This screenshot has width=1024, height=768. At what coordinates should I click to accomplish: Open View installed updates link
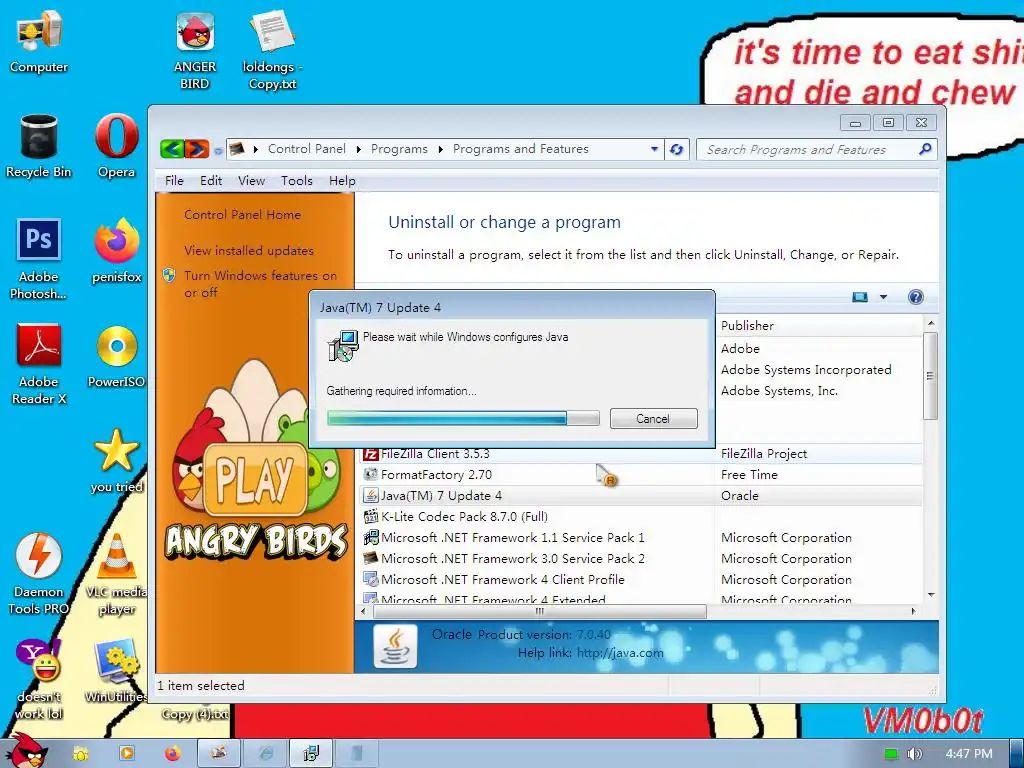249,251
